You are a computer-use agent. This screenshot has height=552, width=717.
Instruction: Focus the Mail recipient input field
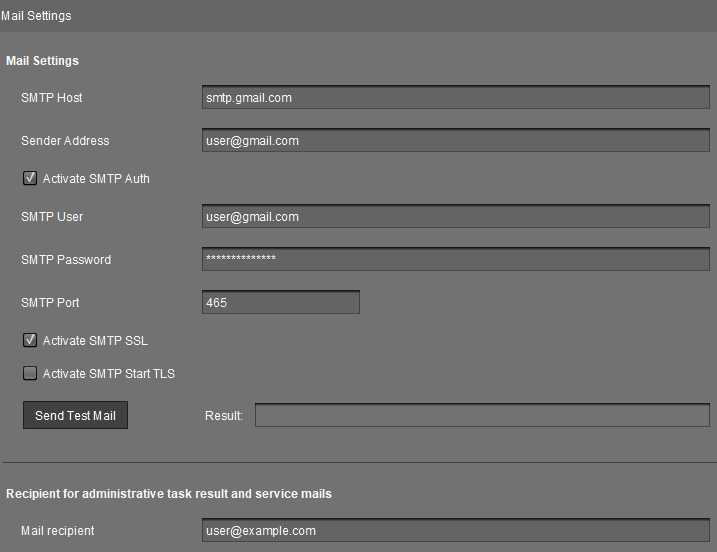pyautogui.click(x=455, y=531)
